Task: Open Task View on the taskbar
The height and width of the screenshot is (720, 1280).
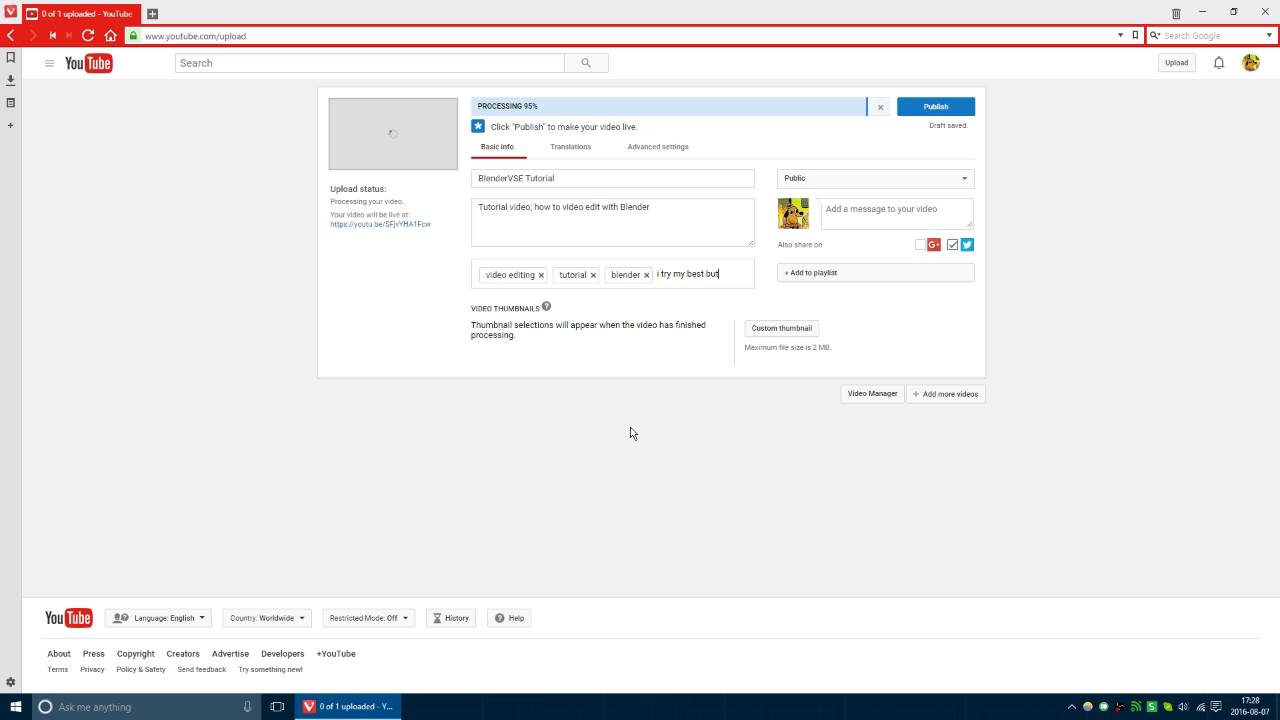Action: pos(277,706)
